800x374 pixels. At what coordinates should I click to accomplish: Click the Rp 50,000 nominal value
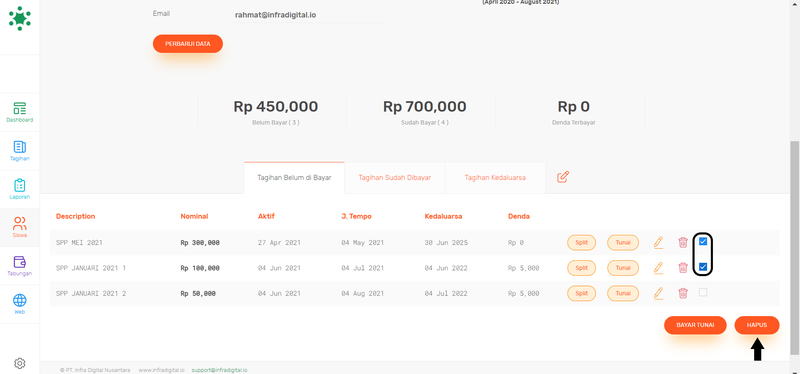(198, 293)
